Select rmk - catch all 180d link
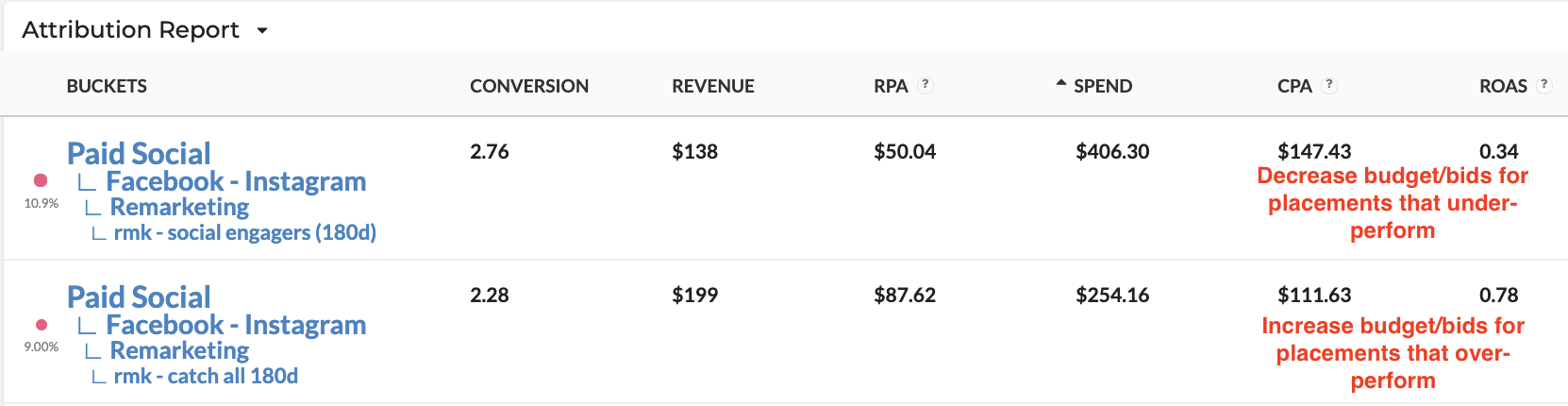This screenshot has width=1568, height=406. tap(206, 376)
